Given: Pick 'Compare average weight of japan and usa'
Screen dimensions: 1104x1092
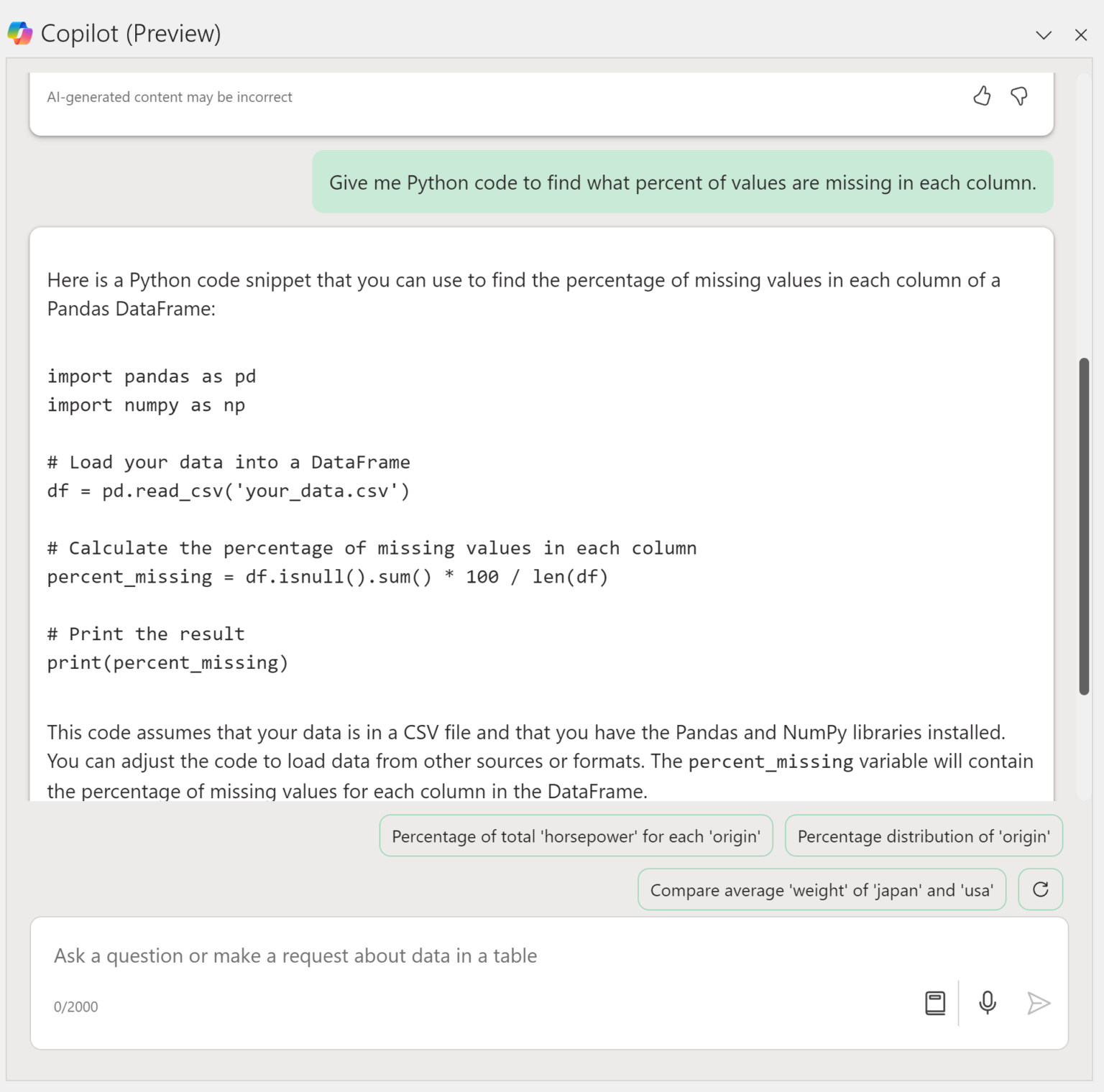Looking at the screenshot, I should point(822,890).
